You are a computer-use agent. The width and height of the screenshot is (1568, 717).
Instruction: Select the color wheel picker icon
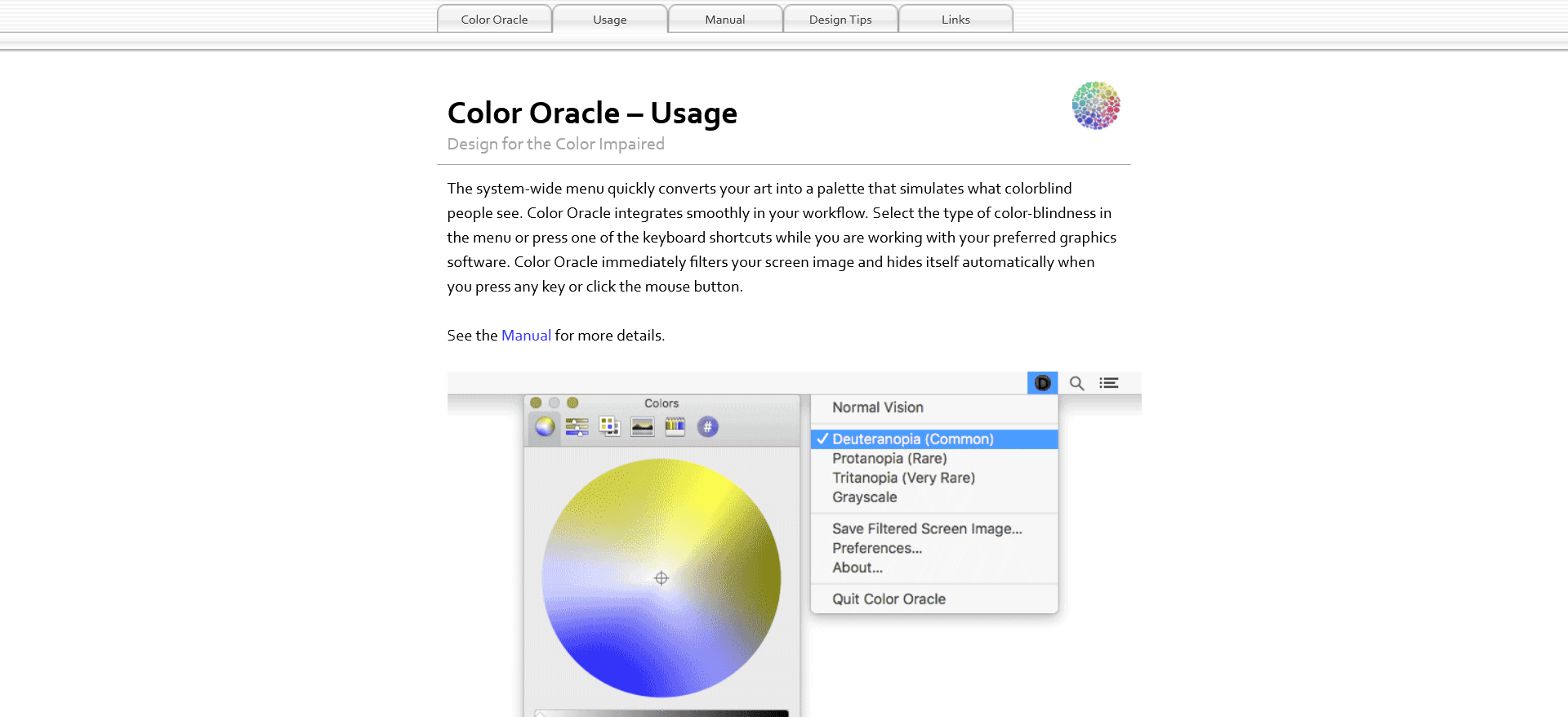pyautogui.click(x=545, y=426)
